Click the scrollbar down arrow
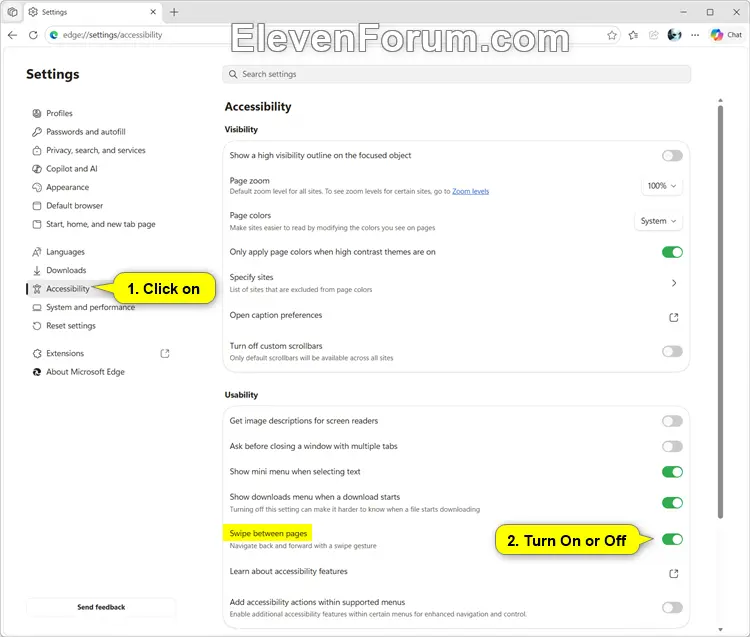Viewport: 750px width, 637px height. 720,630
